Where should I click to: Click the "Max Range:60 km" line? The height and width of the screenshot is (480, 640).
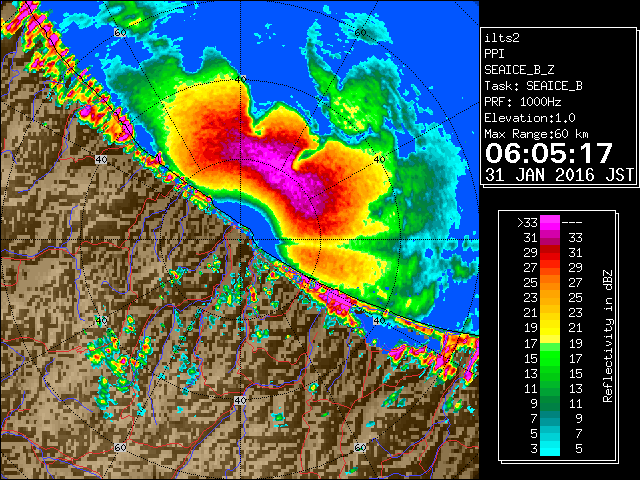click(x=536, y=134)
